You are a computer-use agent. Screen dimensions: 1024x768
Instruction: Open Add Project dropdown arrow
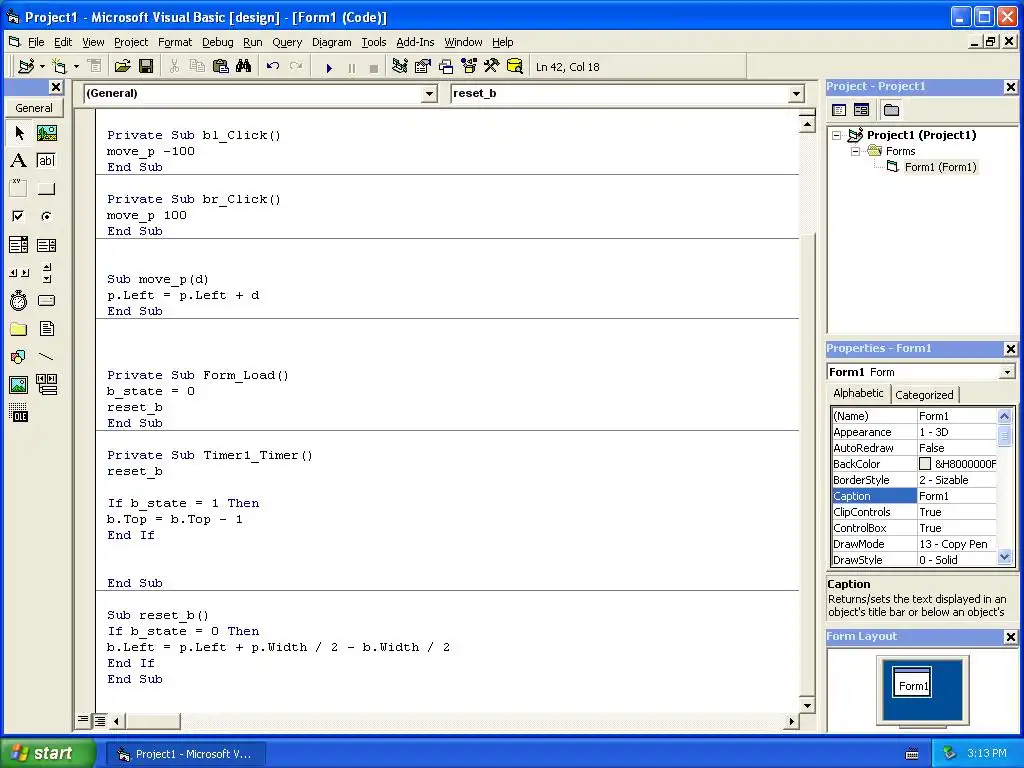pos(42,67)
